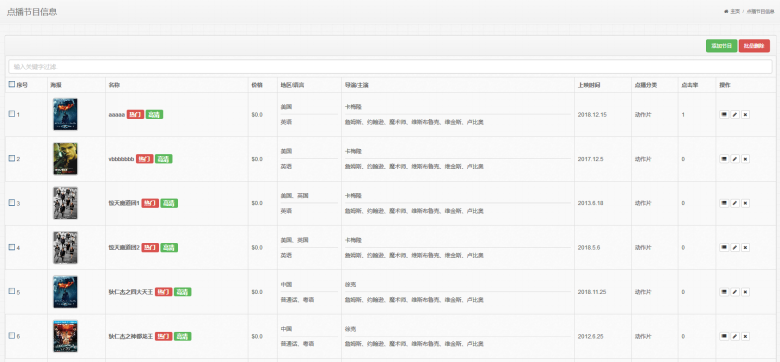This screenshot has width=780, height=362.
Task: Toggle the select-all checkbox in table header
Action: (12, 85)
